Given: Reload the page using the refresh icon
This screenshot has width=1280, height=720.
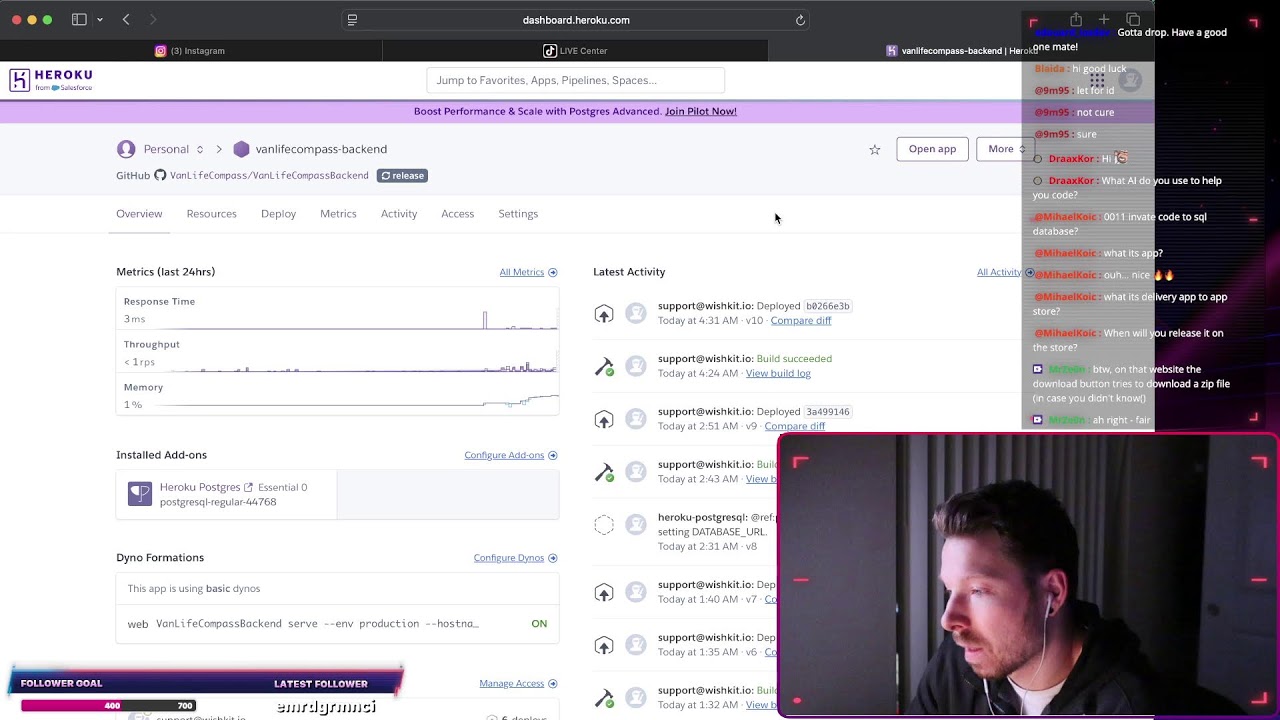Looking at the screenshot, I should click(800, 20).
